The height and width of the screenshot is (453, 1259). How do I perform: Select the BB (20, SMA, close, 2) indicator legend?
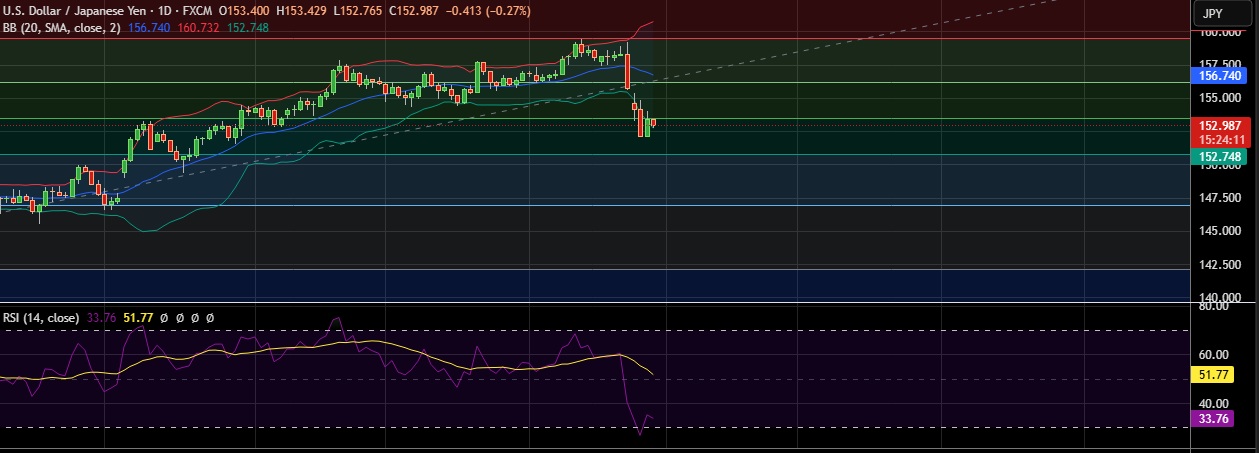point(62,28)
